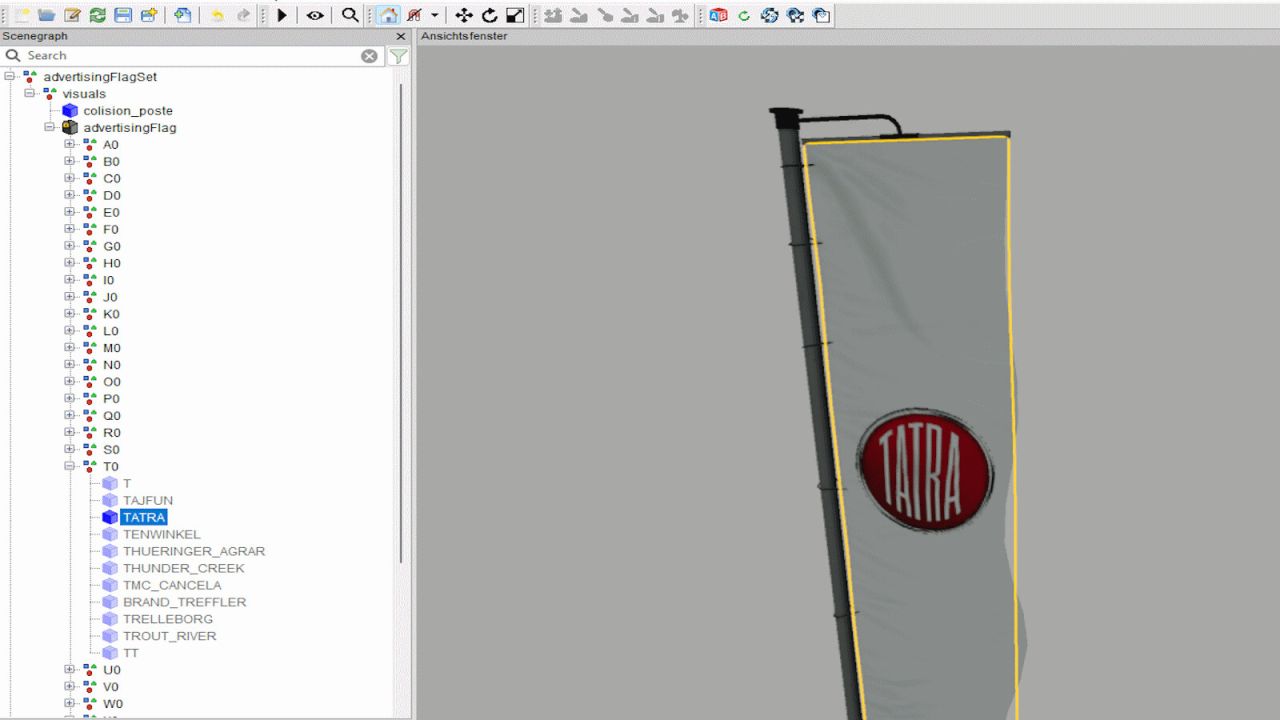
Task: Expand the U0 tree node
Action: pos(70,670)
